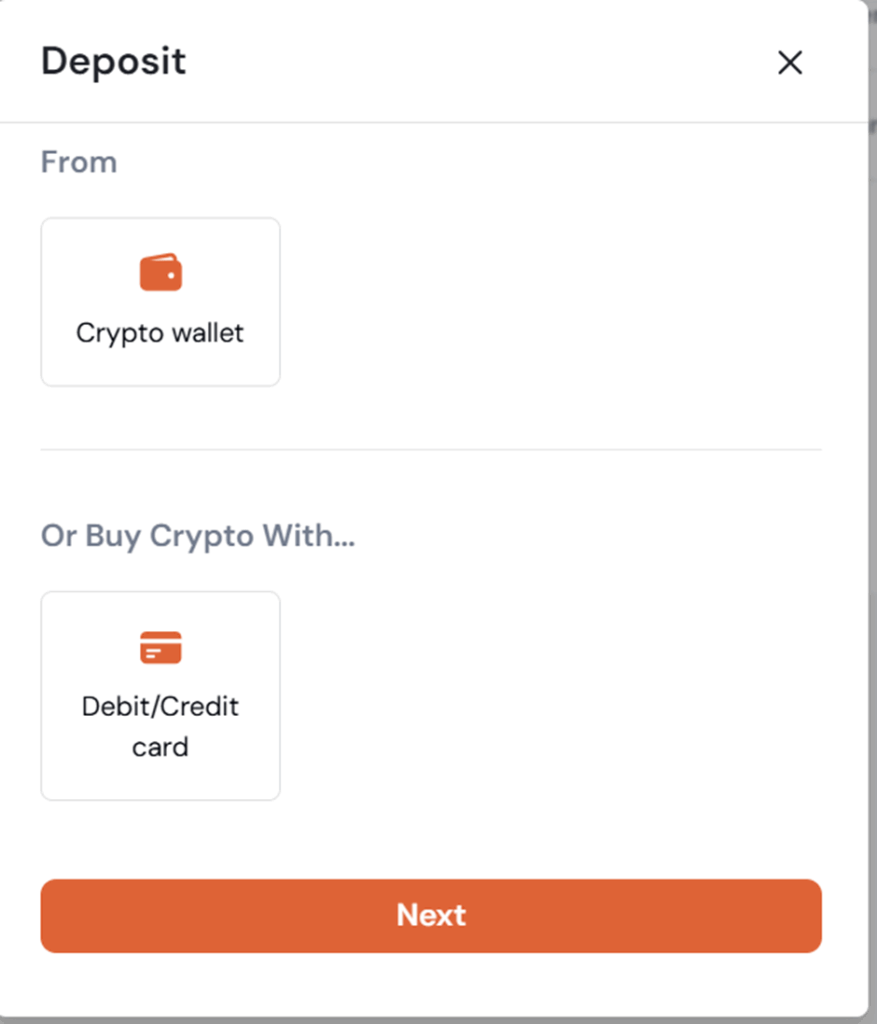
Task: Click the Deposit dialog title
Action: (x=113, y=62)
